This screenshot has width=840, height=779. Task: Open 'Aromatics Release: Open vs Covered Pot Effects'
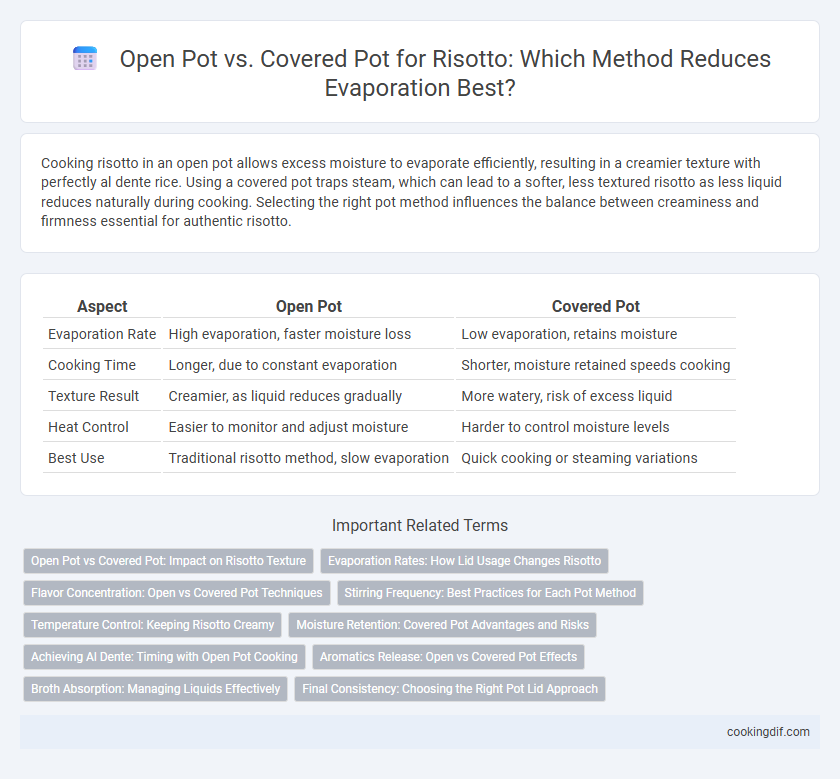point(448,657)
